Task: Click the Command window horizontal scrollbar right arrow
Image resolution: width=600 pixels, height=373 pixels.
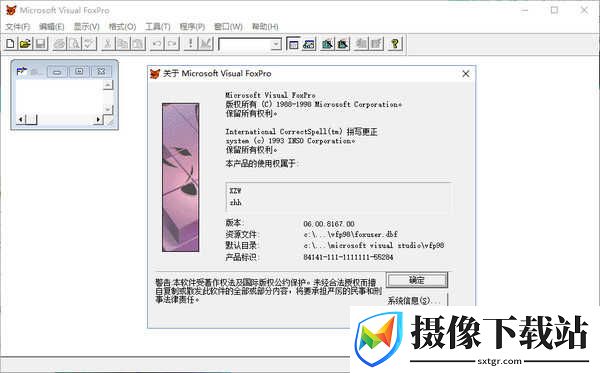Action: [x=98, y=119]
